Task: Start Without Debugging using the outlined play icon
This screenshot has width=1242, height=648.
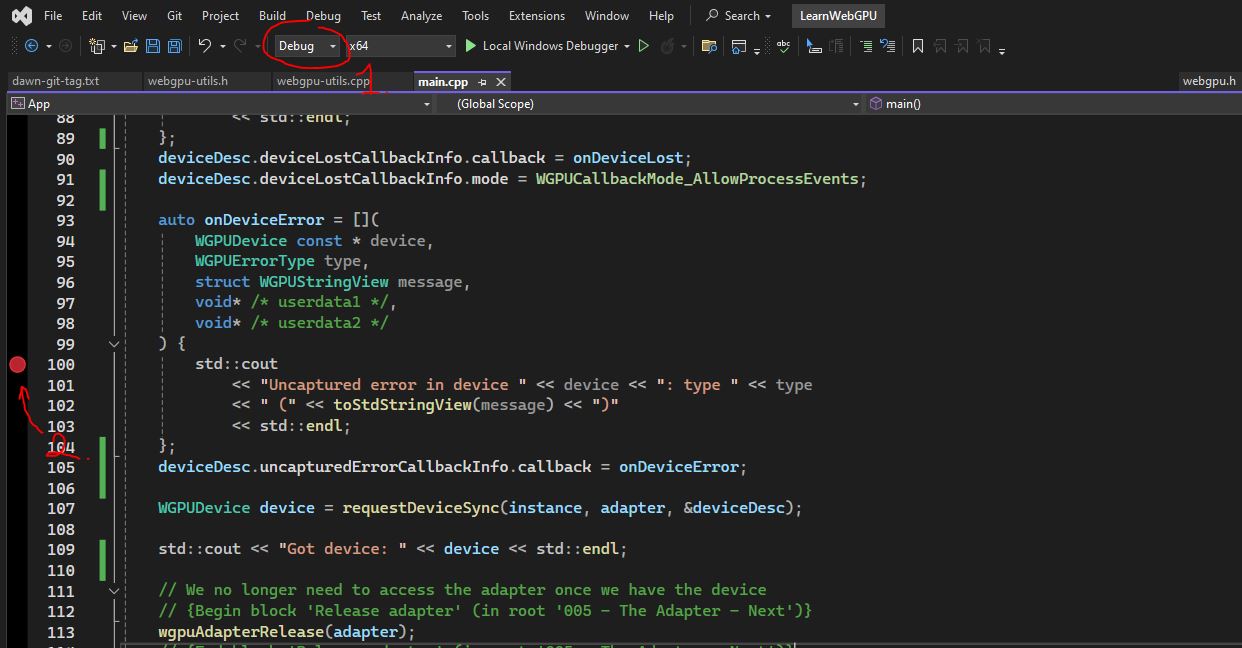Action: pyautogui.click(x=644, y=46)
